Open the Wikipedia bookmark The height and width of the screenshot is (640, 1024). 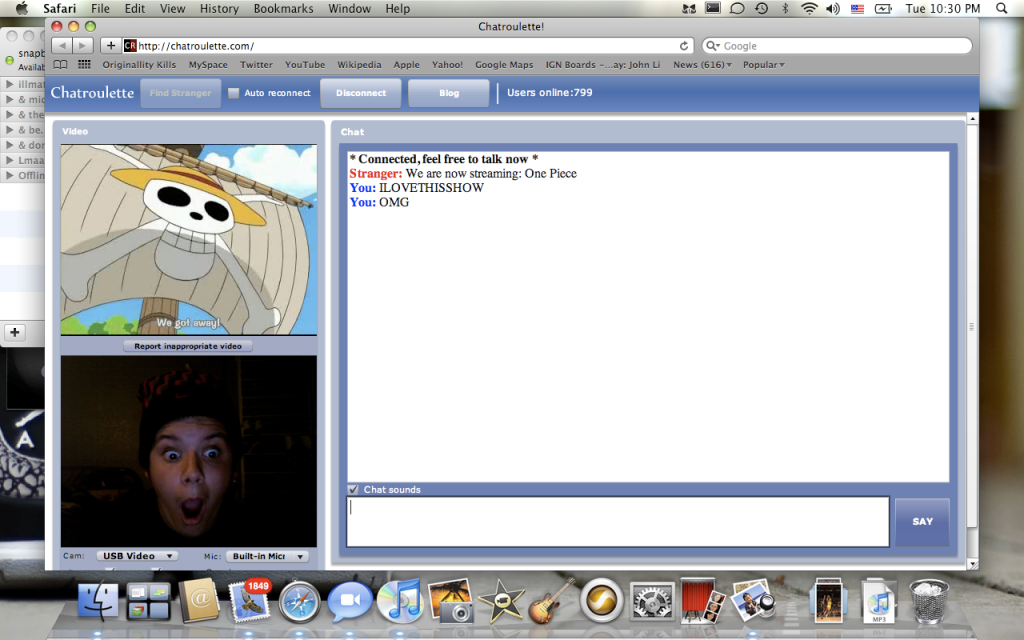359,65
